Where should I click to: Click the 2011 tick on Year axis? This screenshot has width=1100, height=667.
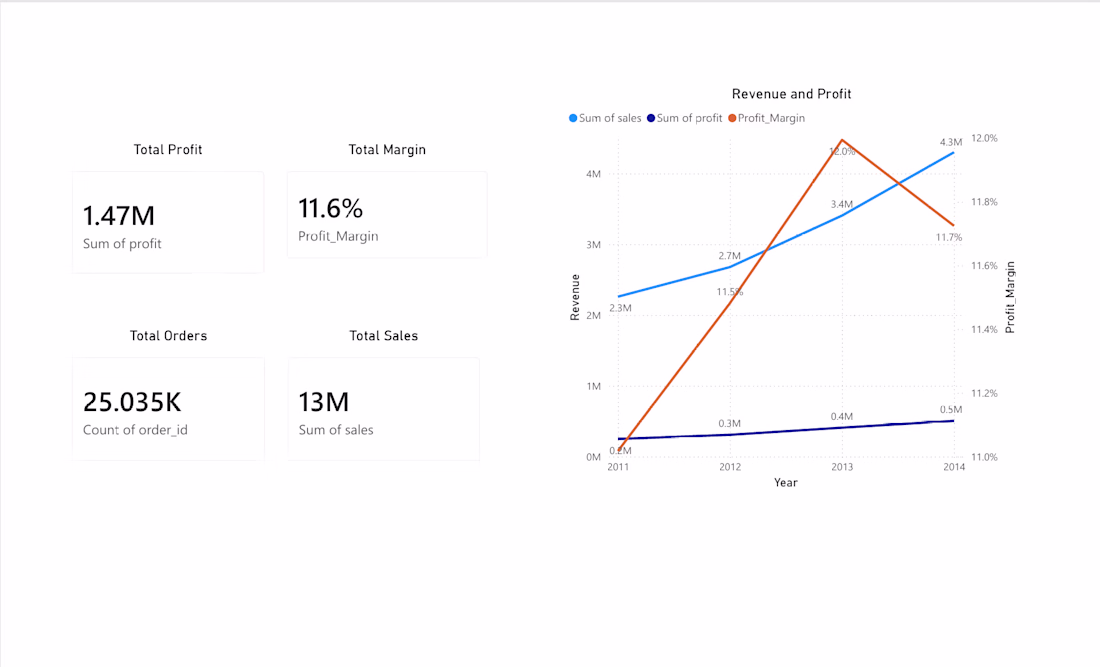coord(618,467)
